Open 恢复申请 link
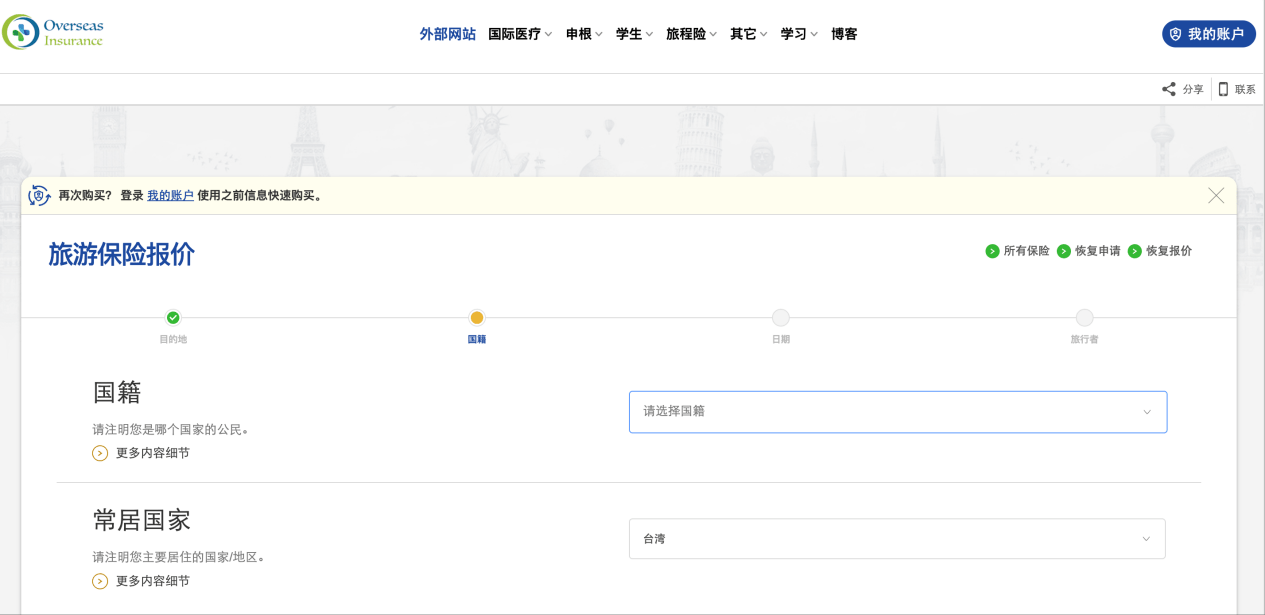Screen dimensions: 1265x615 (x=1098, y=251)
